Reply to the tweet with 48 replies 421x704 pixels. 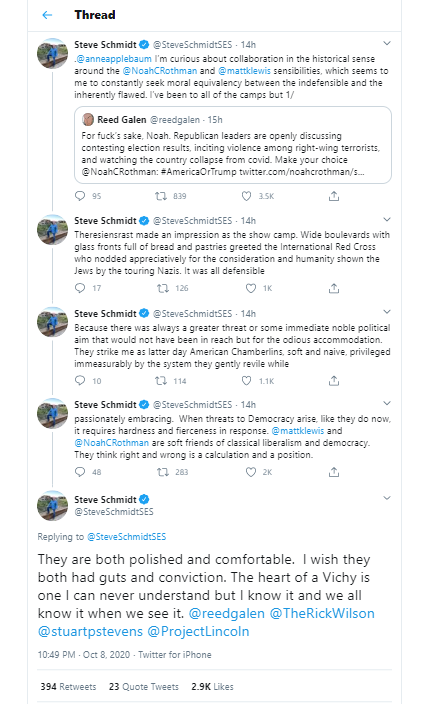tap(80, 472)
